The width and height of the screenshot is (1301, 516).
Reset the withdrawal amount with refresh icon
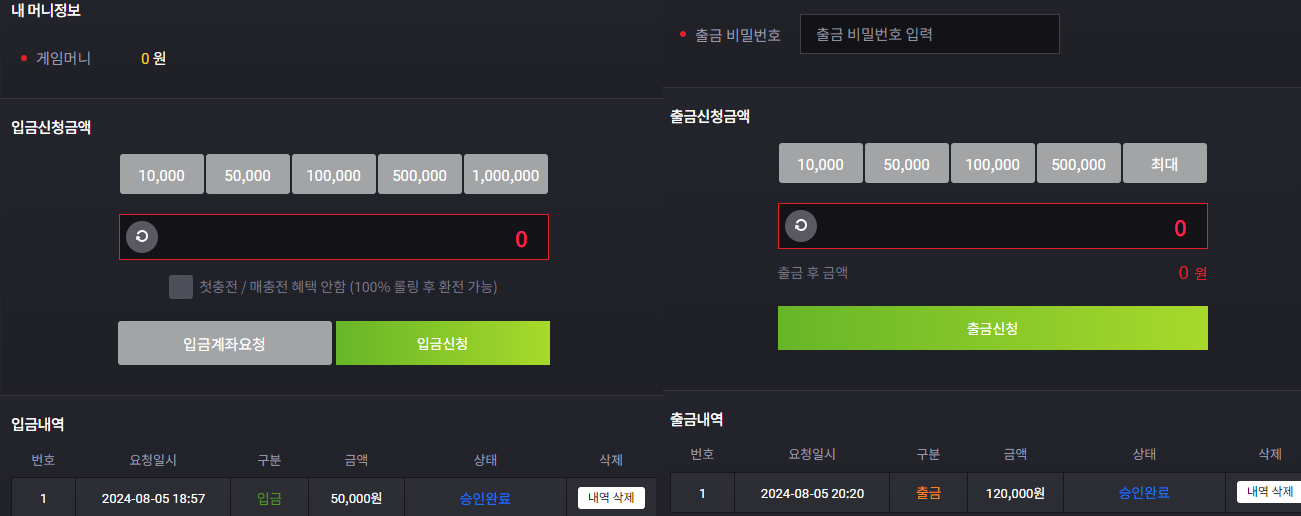pyautogui.click(x=801, y=226)
